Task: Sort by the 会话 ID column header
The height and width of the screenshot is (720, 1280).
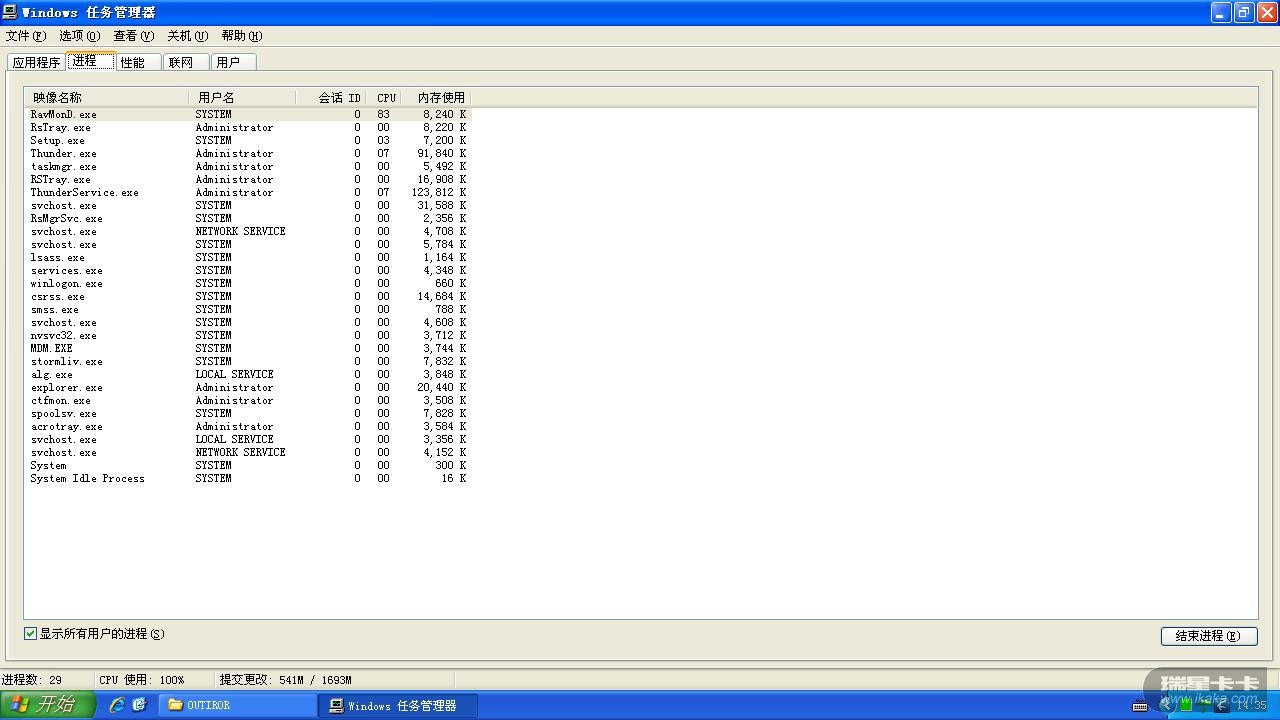Action: coord(332,98)
